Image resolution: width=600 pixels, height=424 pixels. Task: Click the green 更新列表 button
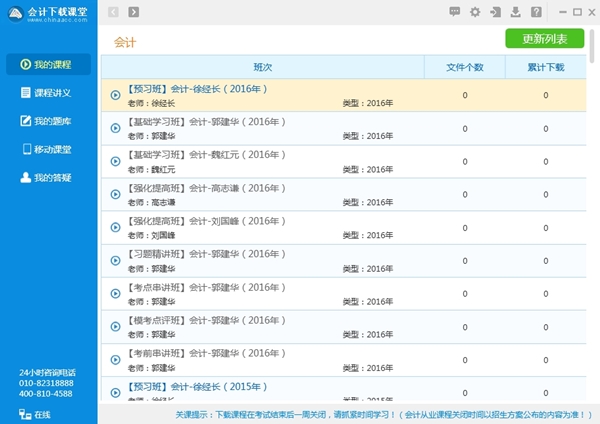pyautogui.click(x=545, y=39)
